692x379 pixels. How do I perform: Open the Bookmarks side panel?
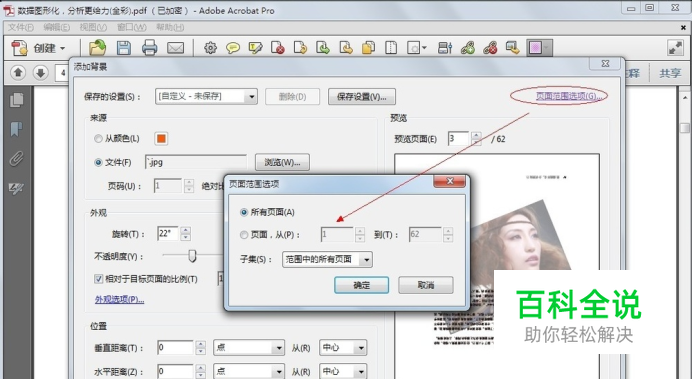click(x=16, y=129)
